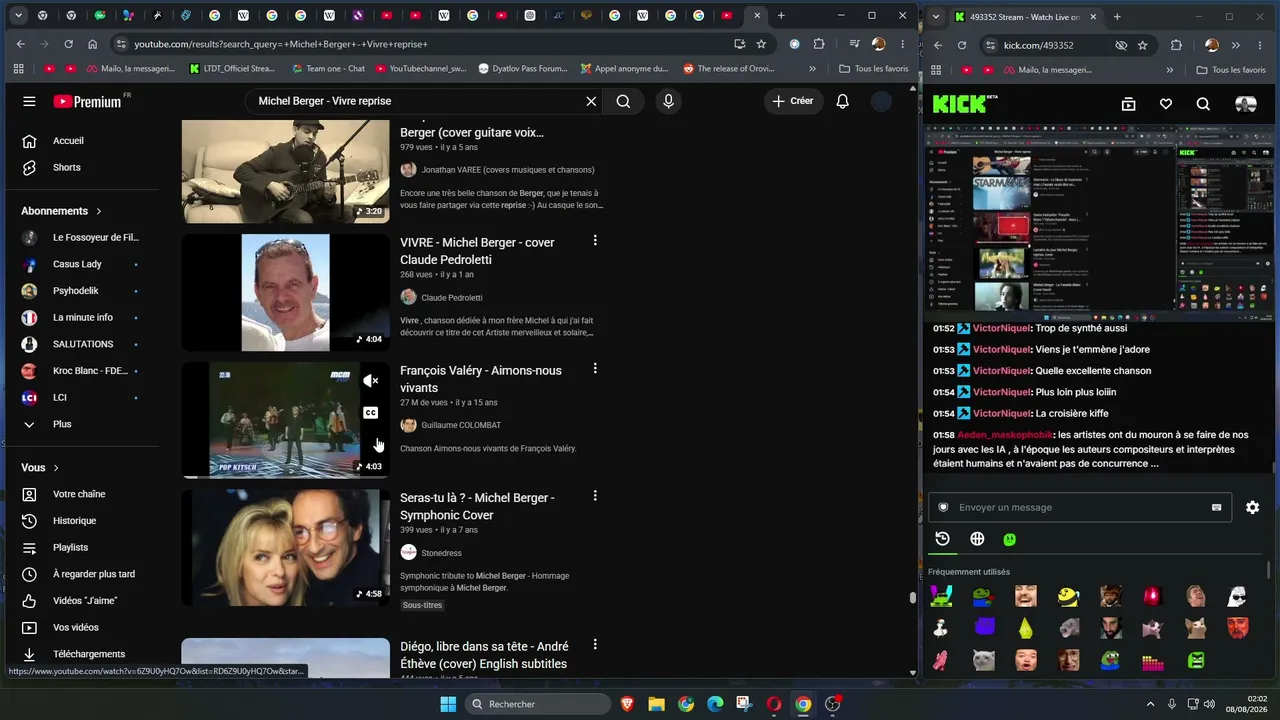The image size is (1280, 720).
Task: Open more options for Diégo André Éthève video
Action: click(x=595, y=645)
